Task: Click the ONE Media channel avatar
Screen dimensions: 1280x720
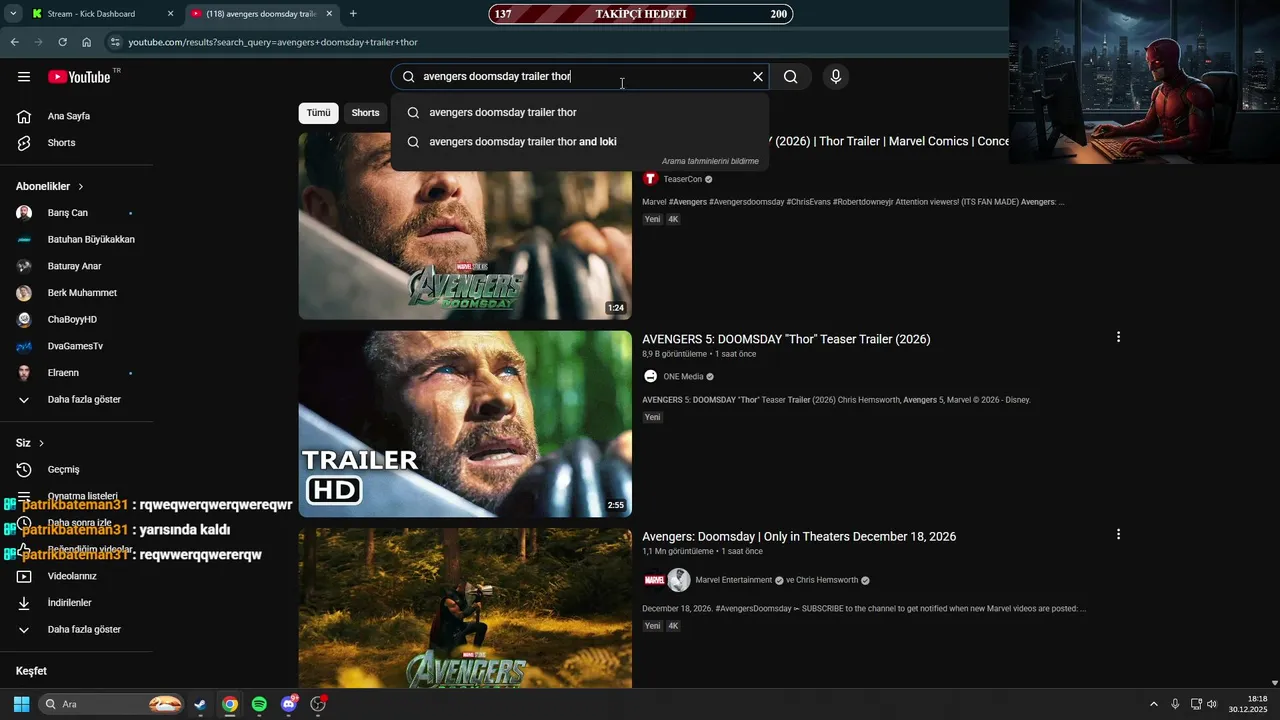Action: (x=650, y=377)
